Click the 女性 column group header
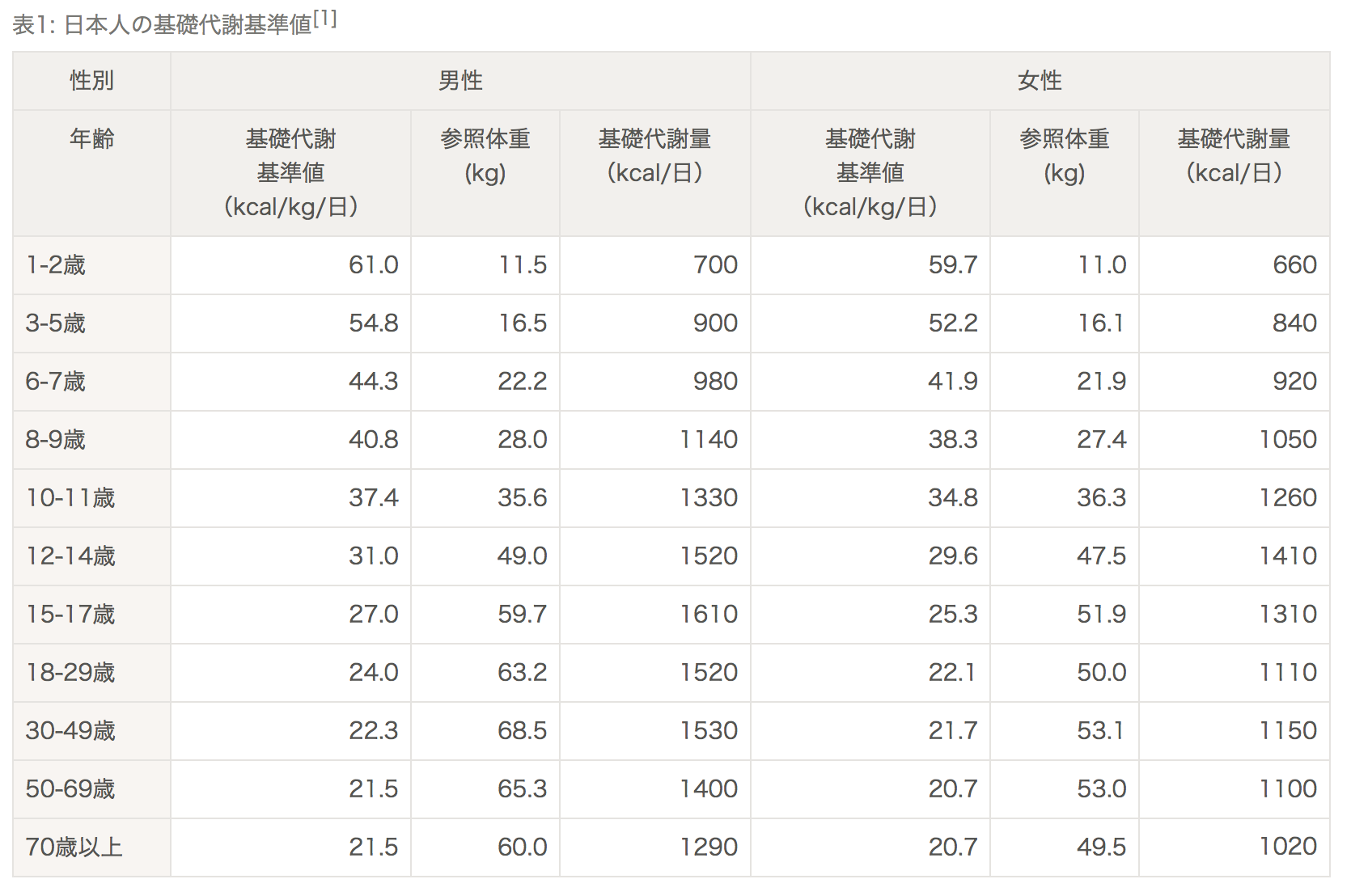Viewport: 1351px width, 896px height. (x=1040, y=81)
